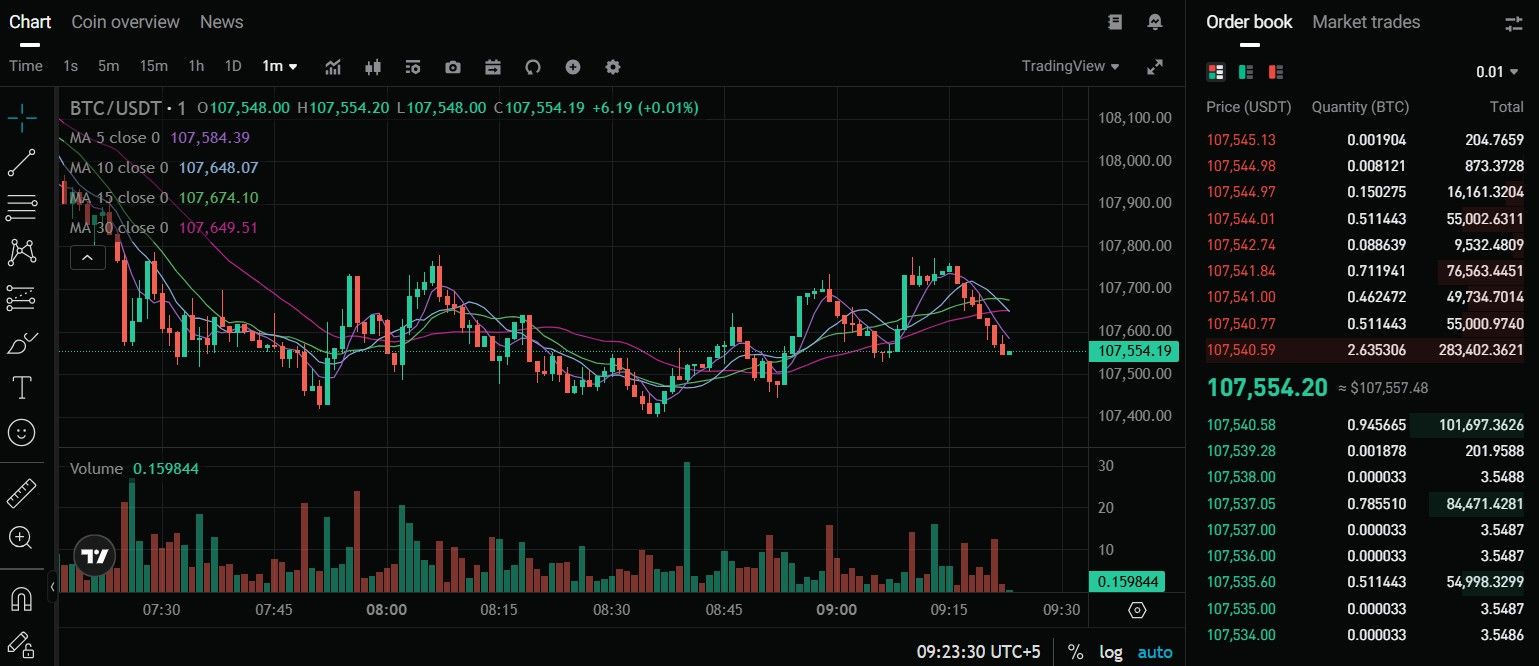Switch price scale to log mode

(1110, 651)
